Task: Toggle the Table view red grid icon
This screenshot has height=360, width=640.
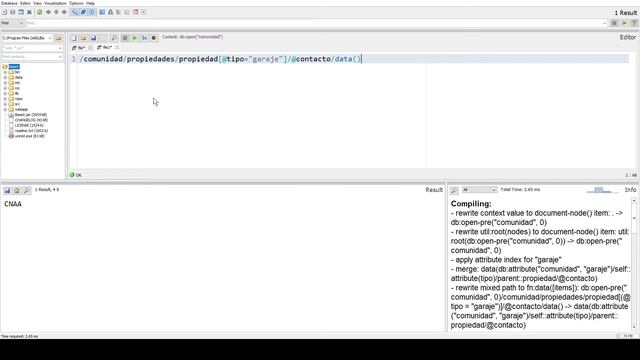Action: coord(136,12)
